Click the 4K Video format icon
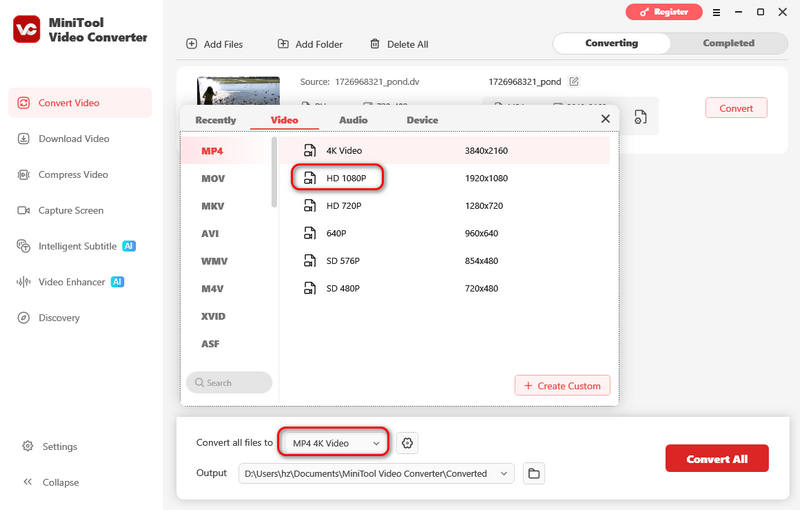Screen dimensions: 800x510 [x=310, y=150]
